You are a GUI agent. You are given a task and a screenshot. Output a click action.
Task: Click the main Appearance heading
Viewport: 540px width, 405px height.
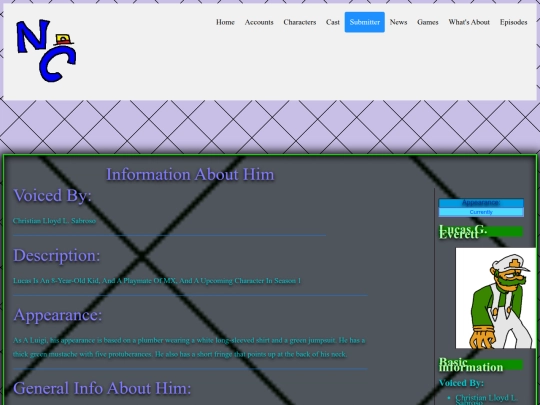(58, 315)
